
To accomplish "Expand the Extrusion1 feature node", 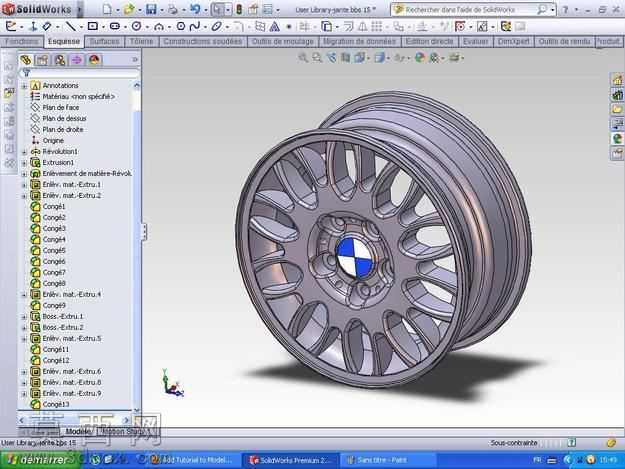I will click(x=24, y=163).
